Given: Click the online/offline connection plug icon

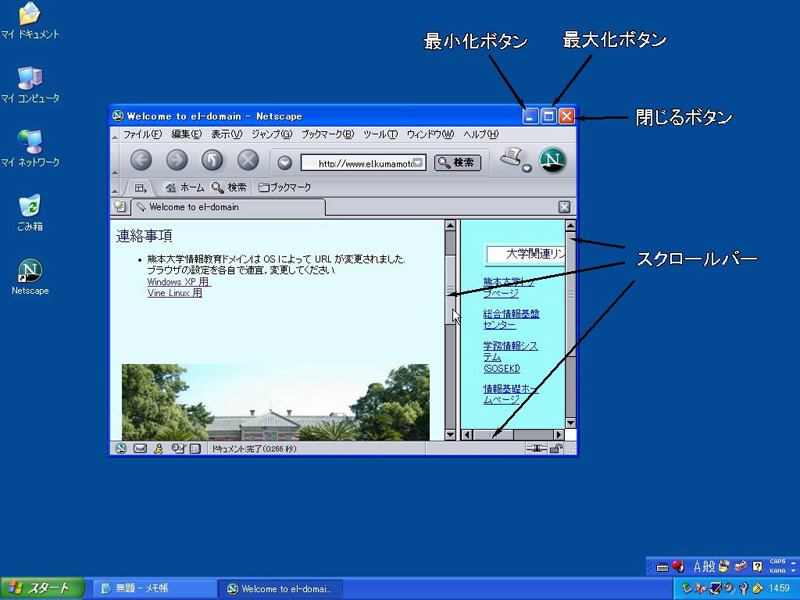Looking at the screenshot, I should click(x=536, y=448).
